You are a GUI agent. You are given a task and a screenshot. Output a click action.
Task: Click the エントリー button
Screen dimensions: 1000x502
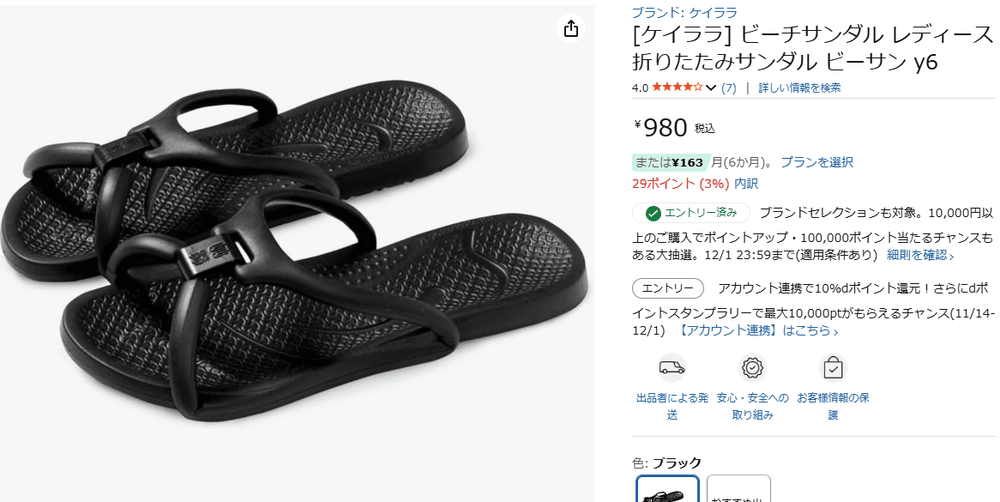(668, 288)
